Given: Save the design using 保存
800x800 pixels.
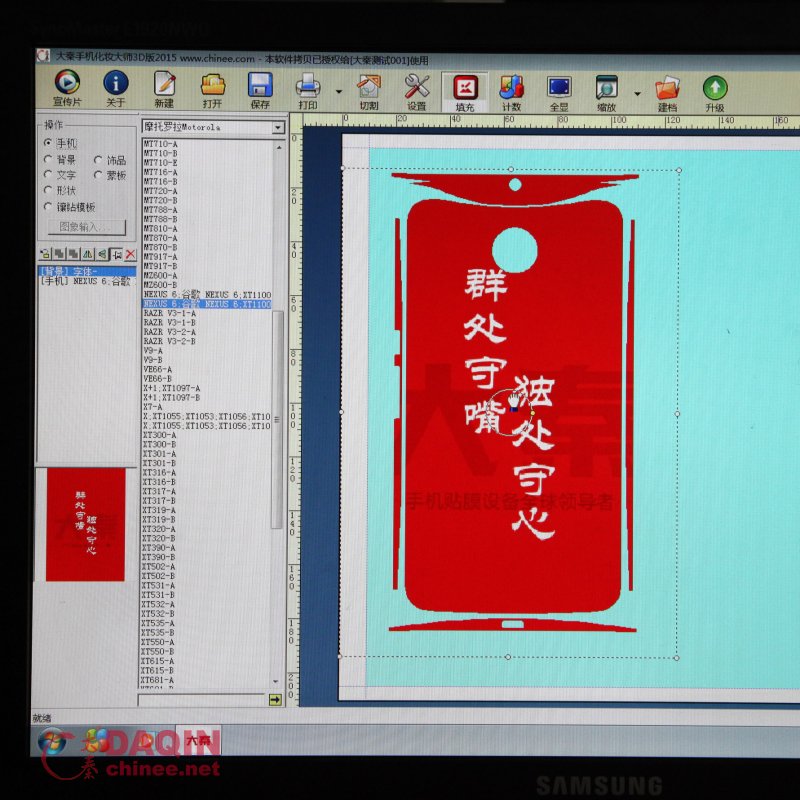Looking at the screenshot, I should 260,89.
